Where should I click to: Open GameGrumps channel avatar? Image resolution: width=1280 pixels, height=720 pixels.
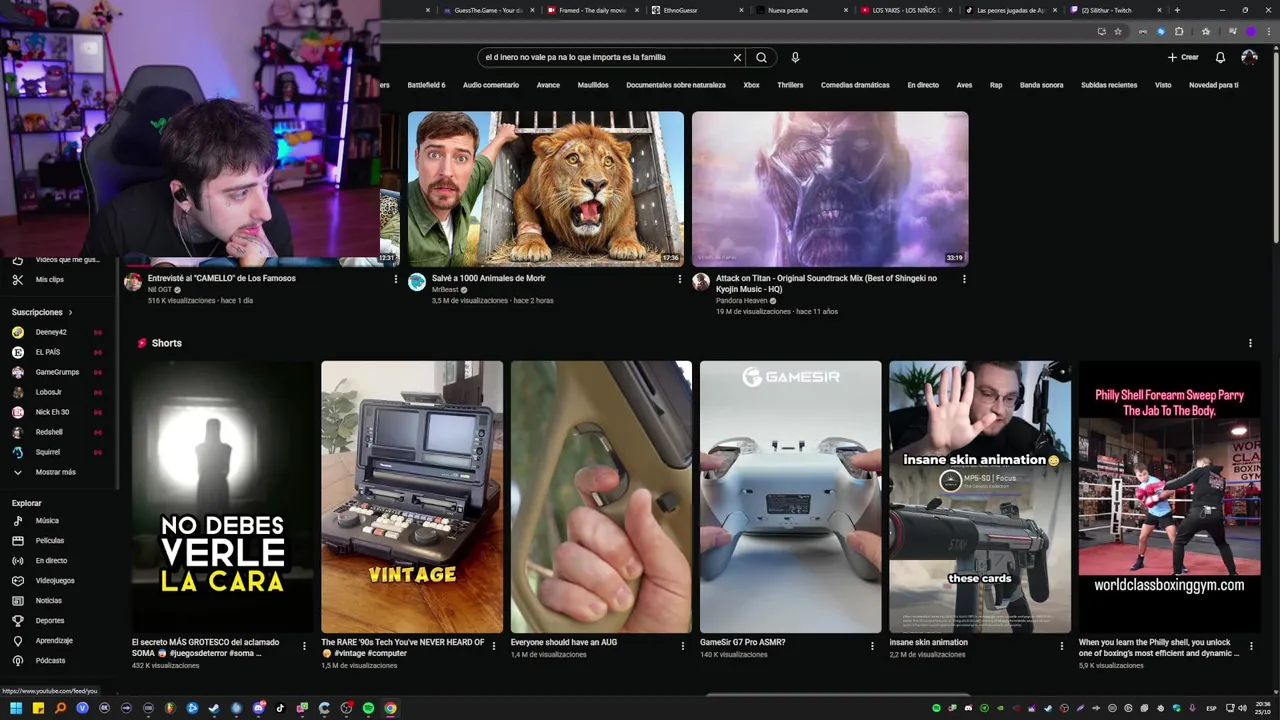point(17,372)
